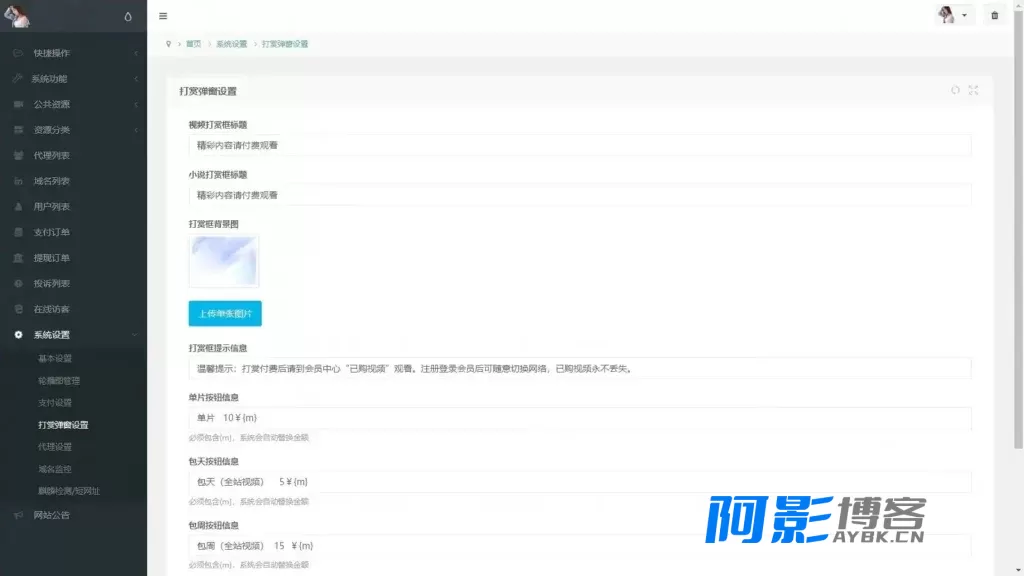
Task: Toggle the hamburger sidebar menu icon
Action: point(163,16)
